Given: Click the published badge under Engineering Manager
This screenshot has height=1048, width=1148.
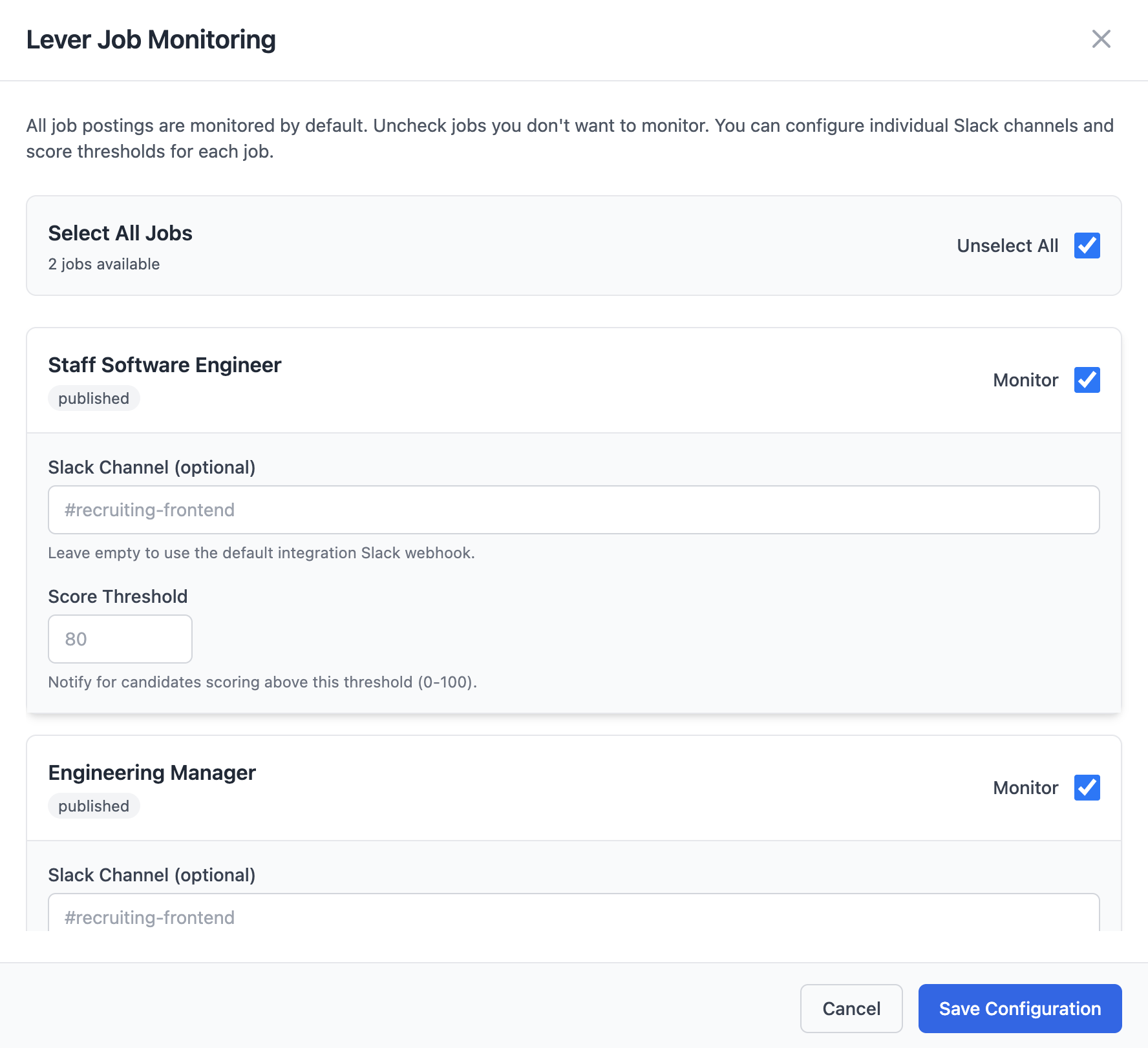Looking at the screenshot, I should click(93, 806).
